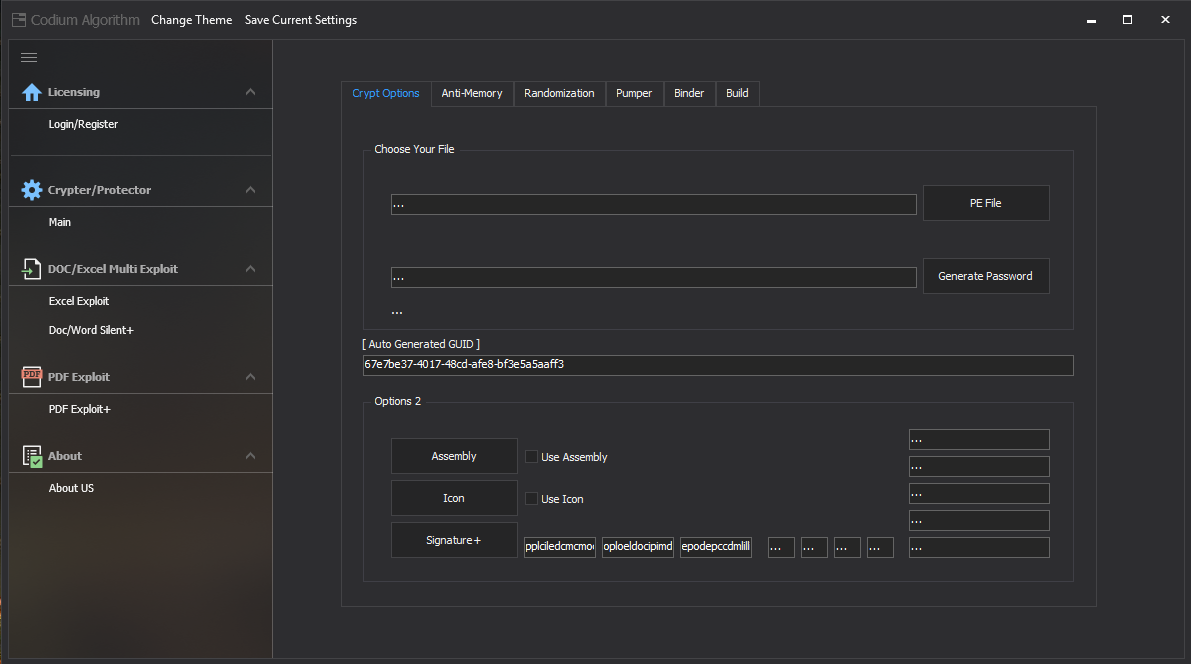Click the Assembly button
The image size is (1191, 664).
coord(454,456)
